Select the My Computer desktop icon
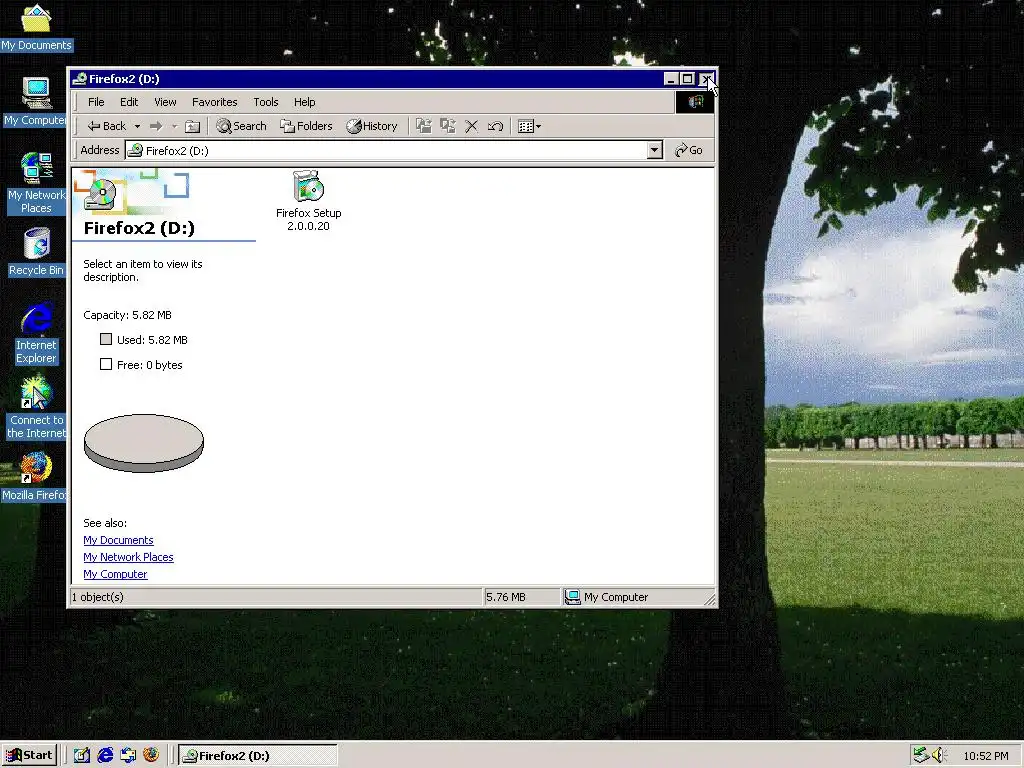The image size is (1024, 768). pyautogui.click(x=36, y=102)
